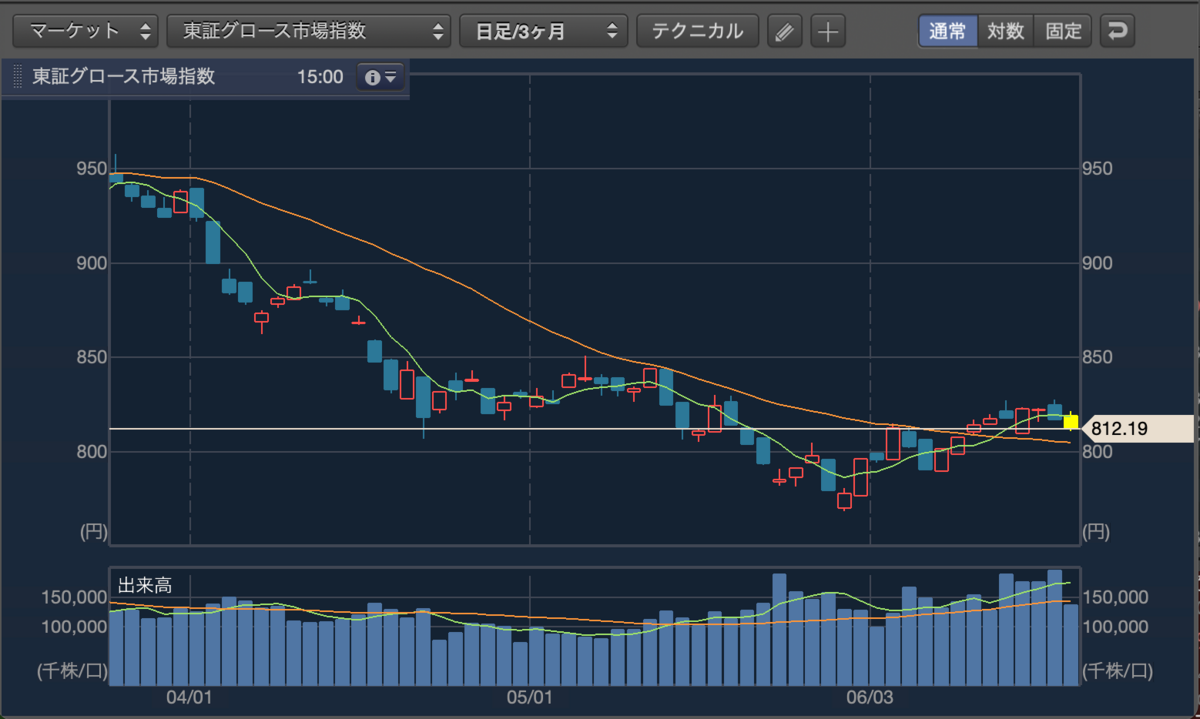Viewport: 1200px width, 719px height.
Task: Select the 対数 logarithmic scale mode
Action: coord(1005,31)
